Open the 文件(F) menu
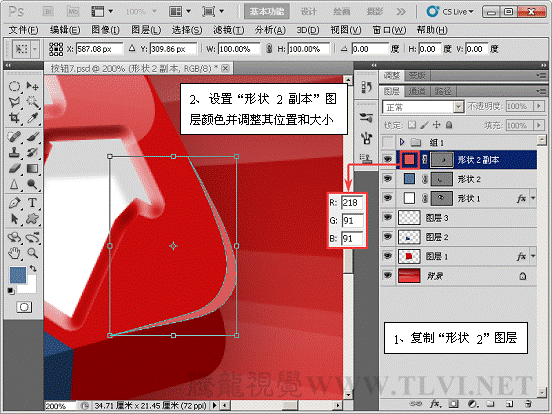552x414 pixels. tap(23, 30)
